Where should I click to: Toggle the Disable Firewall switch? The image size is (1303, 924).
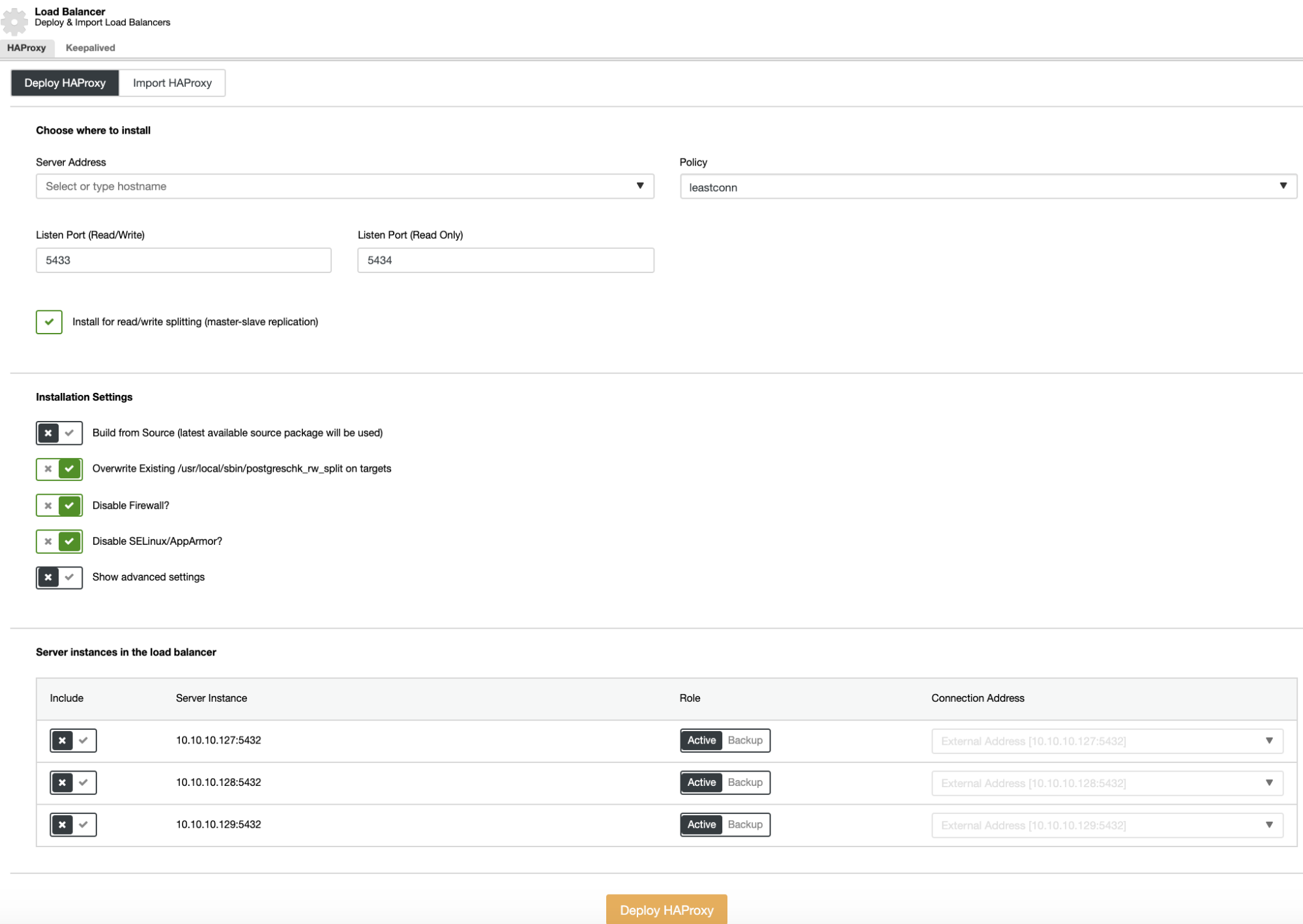59,506
